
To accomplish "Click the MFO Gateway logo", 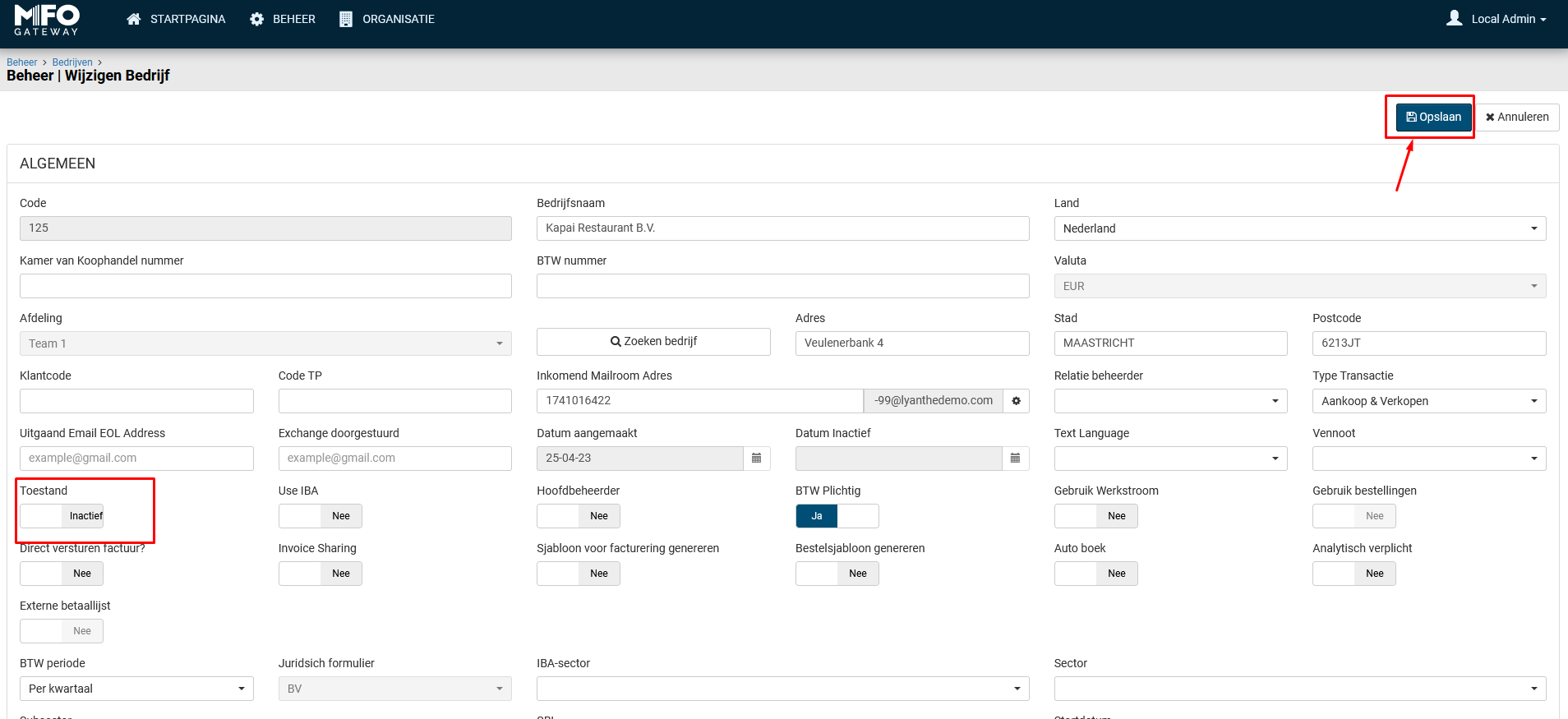I will pyautogui.click(x=47, y=20).
